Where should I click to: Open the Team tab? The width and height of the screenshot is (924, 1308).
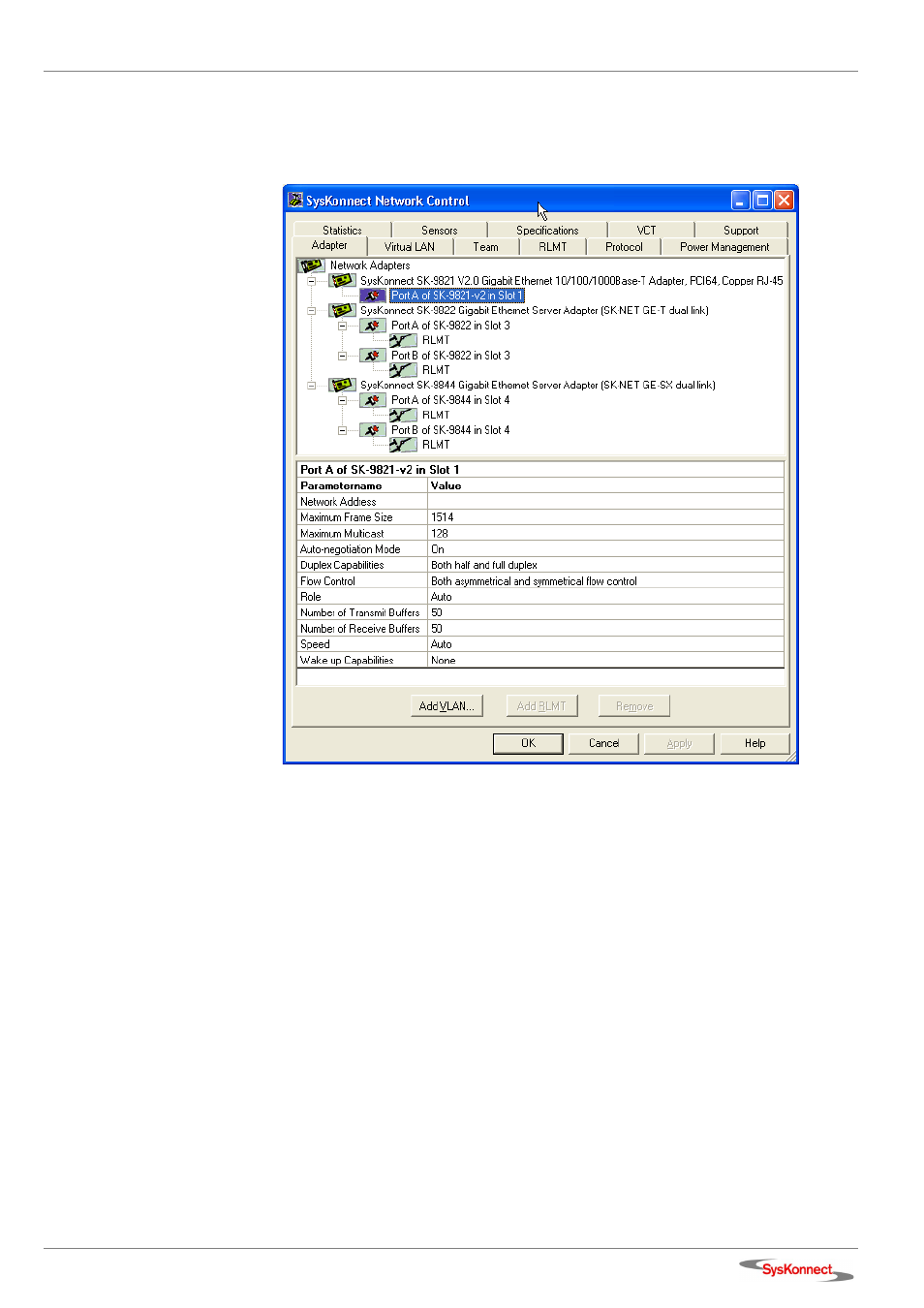point(486,247)
